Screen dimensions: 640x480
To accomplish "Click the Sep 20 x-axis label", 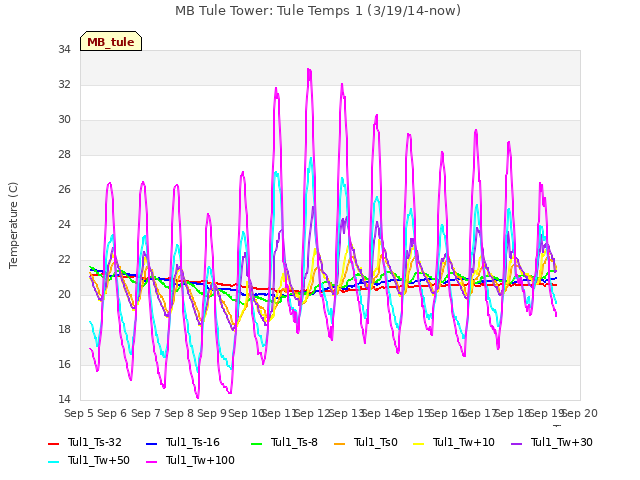I will 580,413.
